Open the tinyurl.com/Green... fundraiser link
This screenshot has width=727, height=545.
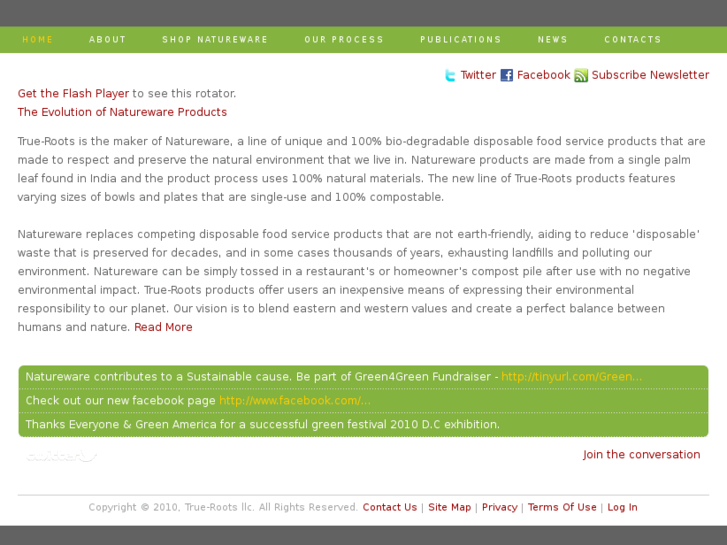(572, 377)
